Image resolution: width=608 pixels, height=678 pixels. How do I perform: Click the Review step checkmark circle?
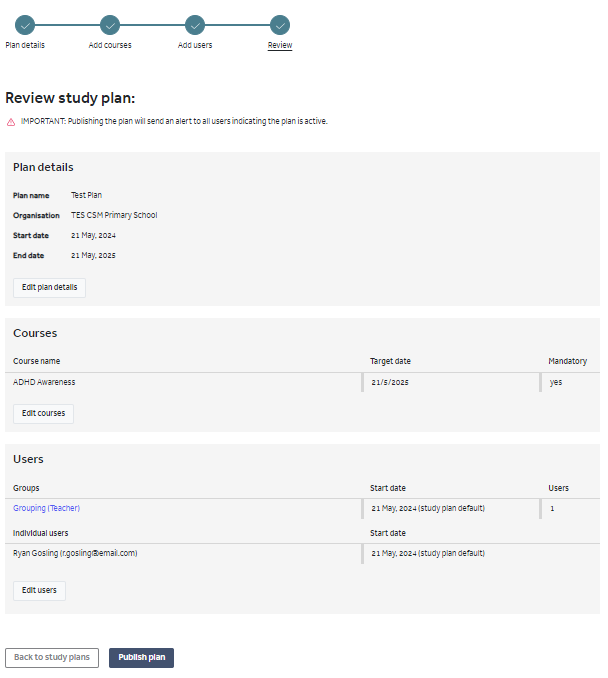coord(280,26)
